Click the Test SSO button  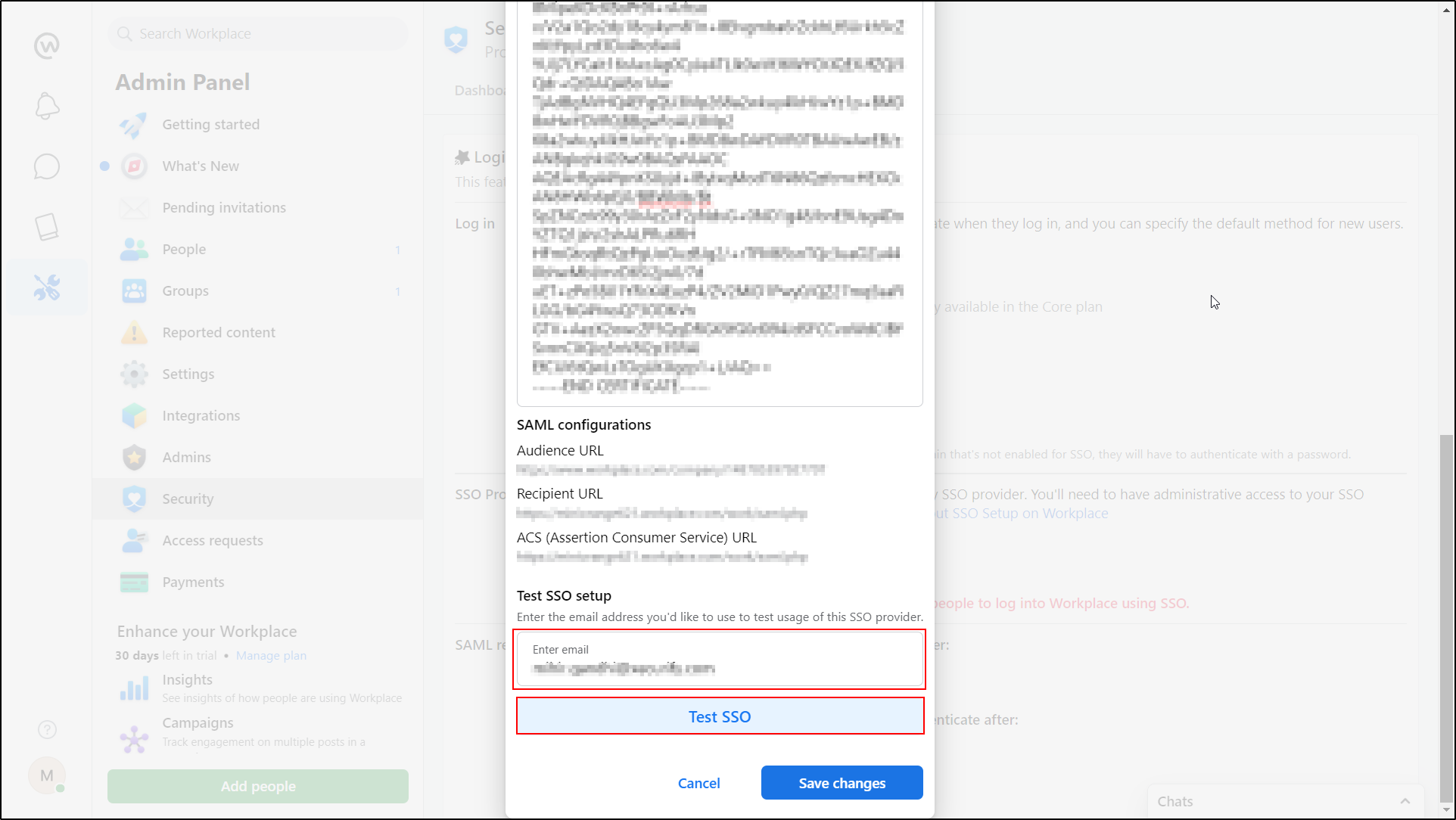pos(720,716)
